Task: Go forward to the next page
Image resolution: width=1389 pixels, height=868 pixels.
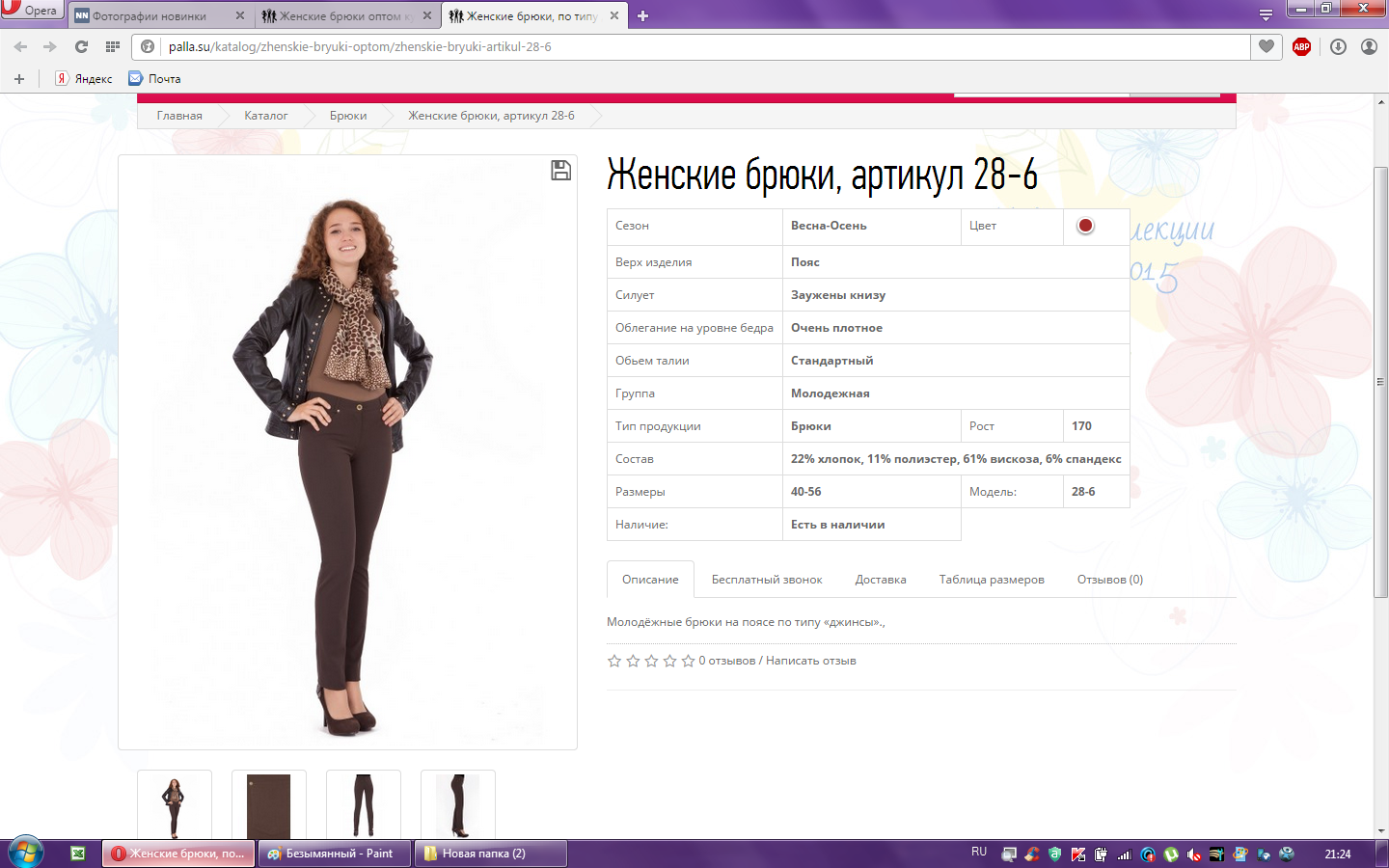Action: [x=50, y=46]
